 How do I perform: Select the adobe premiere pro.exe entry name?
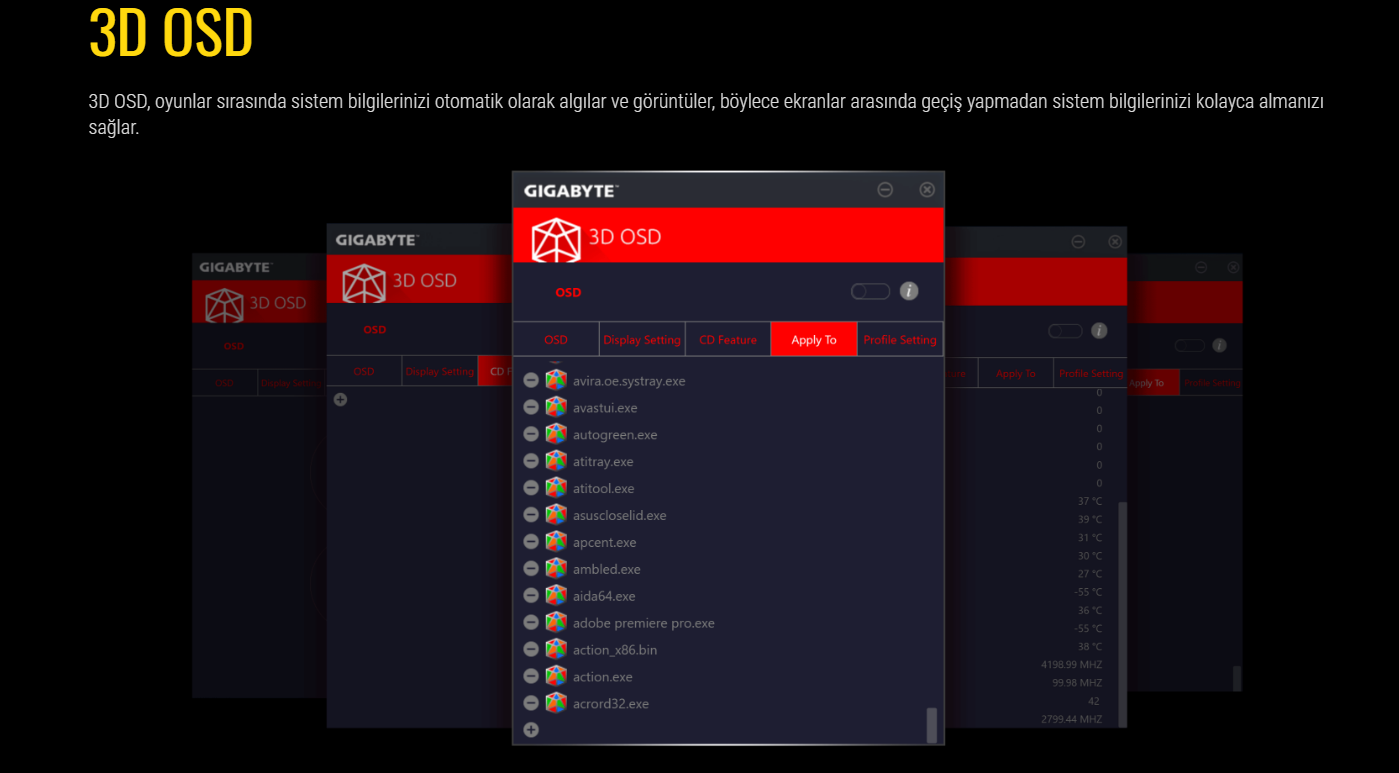tap(644, 624)
